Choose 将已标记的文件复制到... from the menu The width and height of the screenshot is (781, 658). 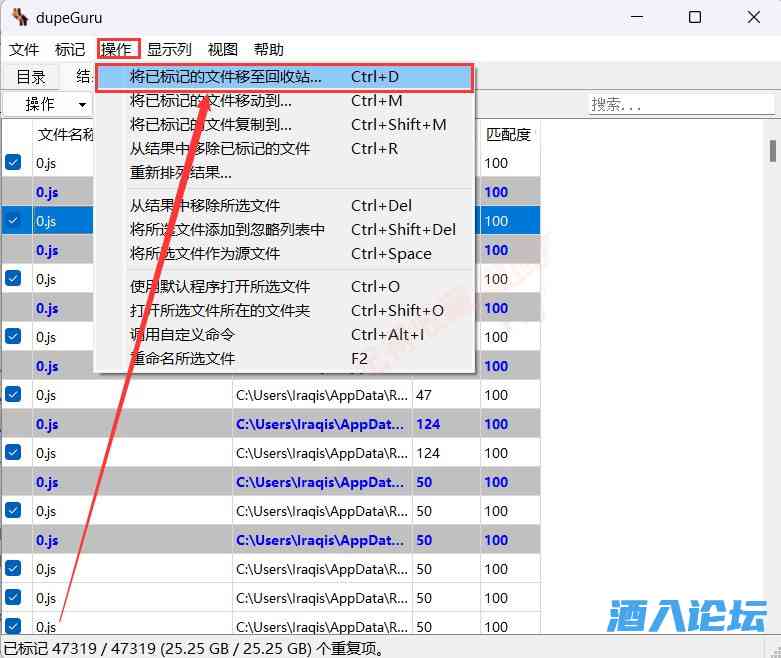[211, 125]
